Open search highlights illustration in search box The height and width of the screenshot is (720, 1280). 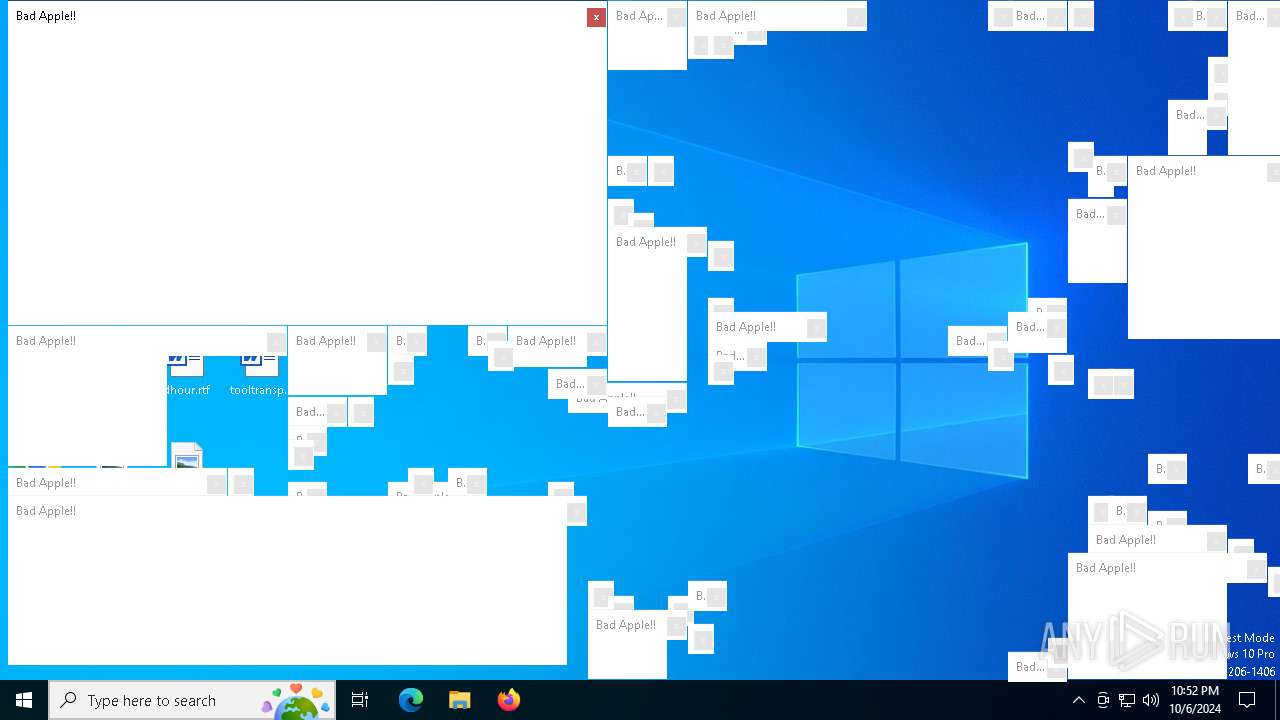pos(296,701)
